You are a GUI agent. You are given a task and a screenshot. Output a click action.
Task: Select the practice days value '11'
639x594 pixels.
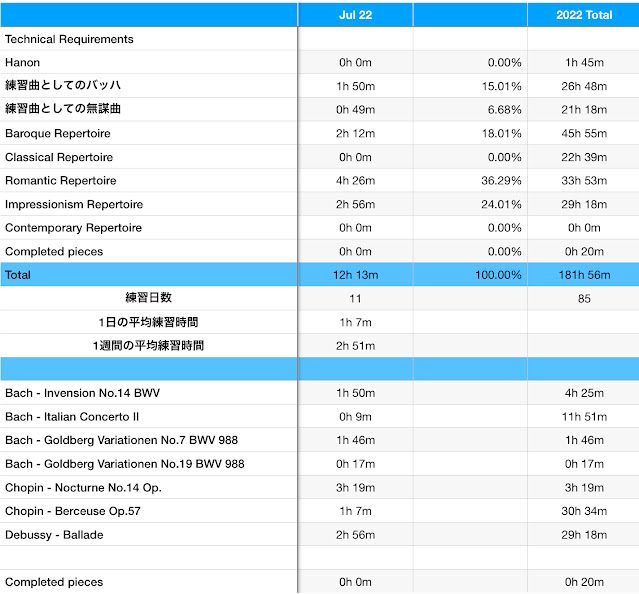coord(355,299)
